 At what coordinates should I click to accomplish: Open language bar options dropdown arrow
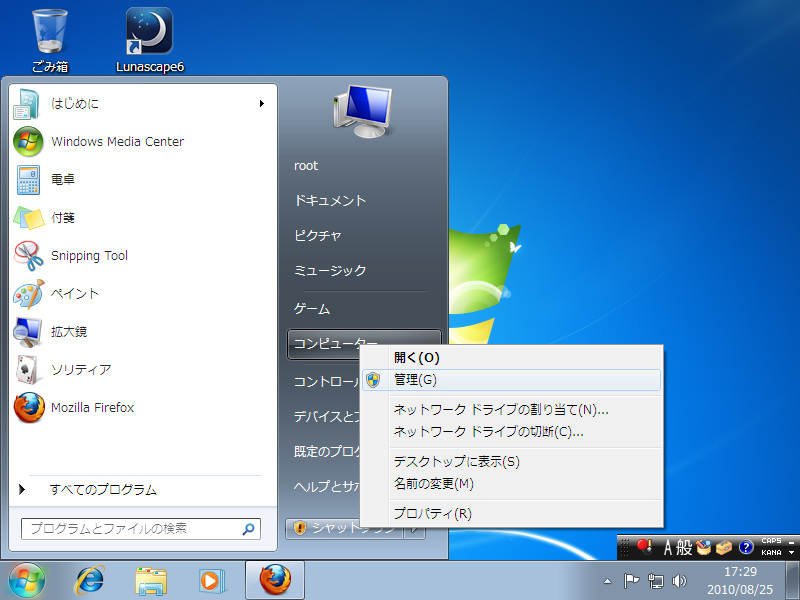point(791,553)
